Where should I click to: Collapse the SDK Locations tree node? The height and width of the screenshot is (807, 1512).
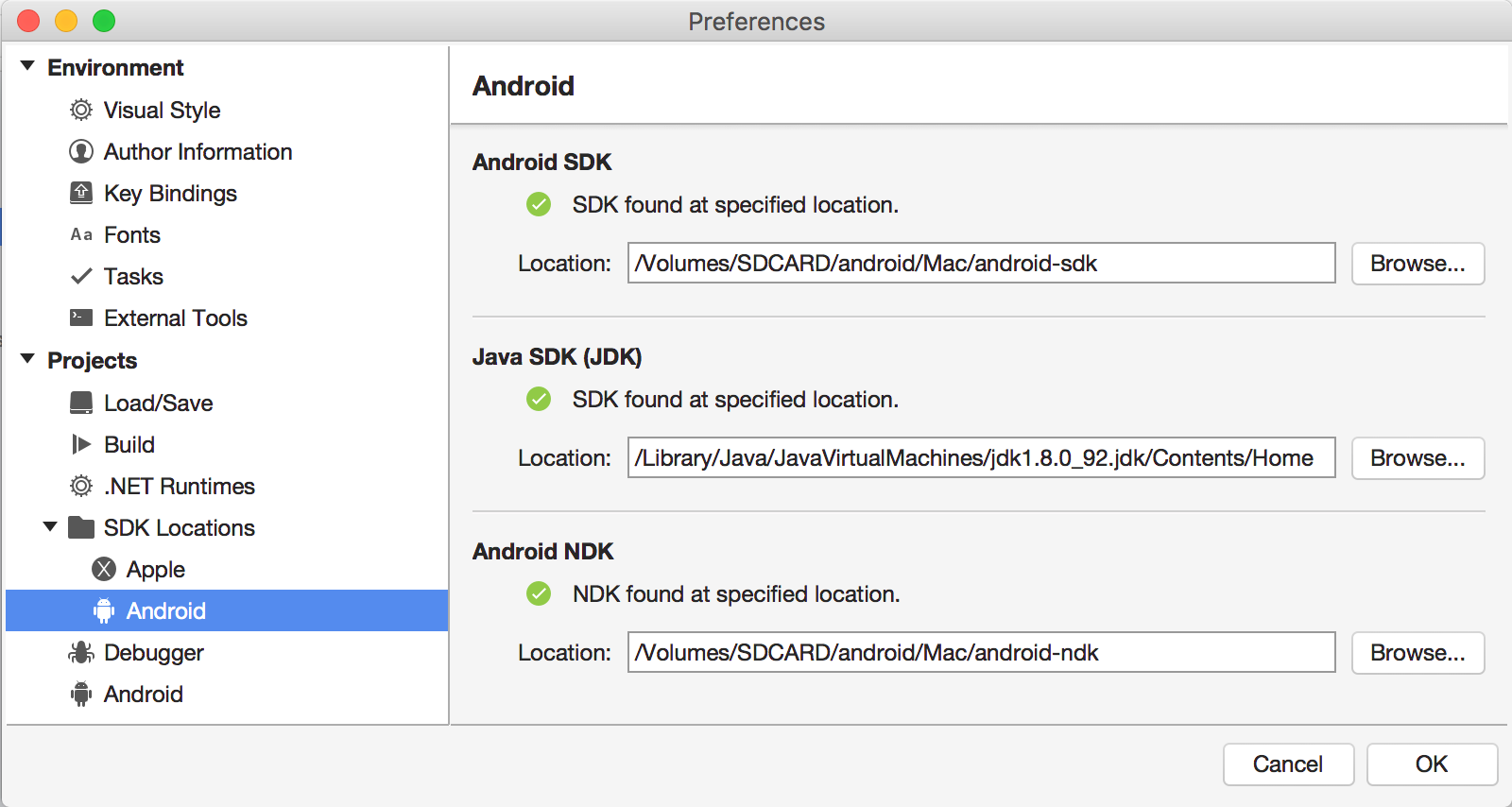50,527
